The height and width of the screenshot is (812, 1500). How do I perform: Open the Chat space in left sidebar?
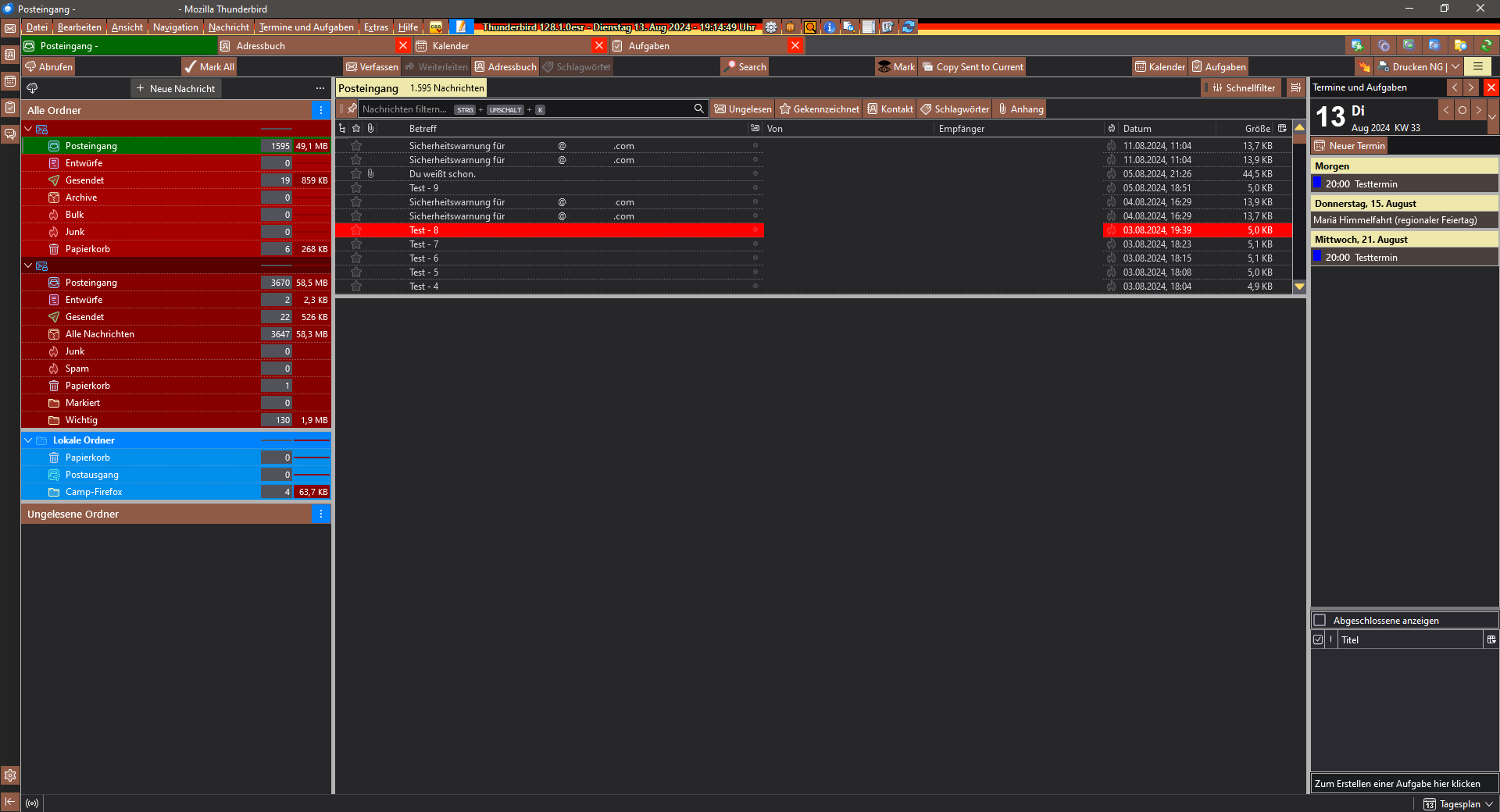[x=10, y=134]
